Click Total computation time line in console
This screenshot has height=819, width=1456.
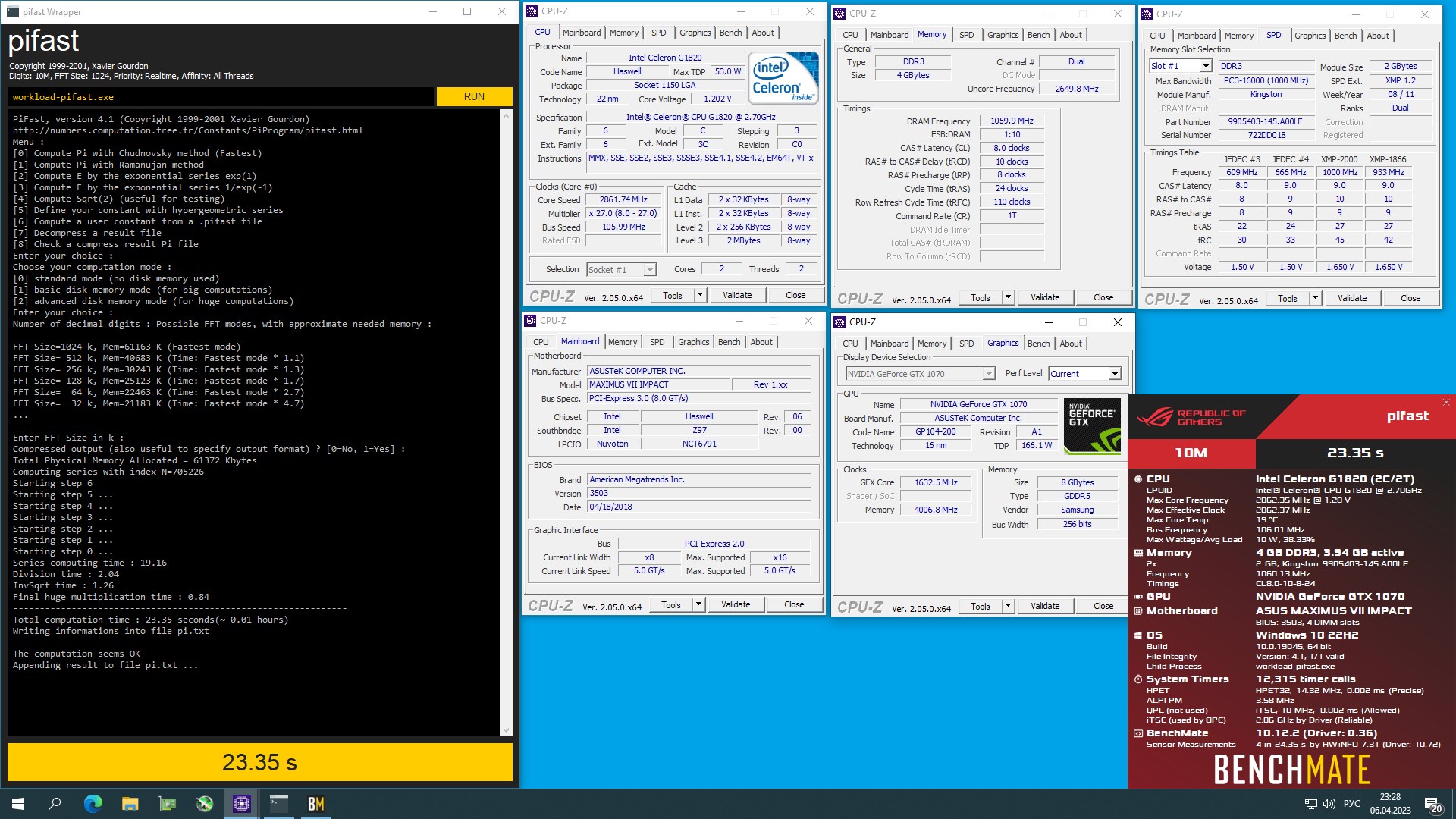(150, 620)
